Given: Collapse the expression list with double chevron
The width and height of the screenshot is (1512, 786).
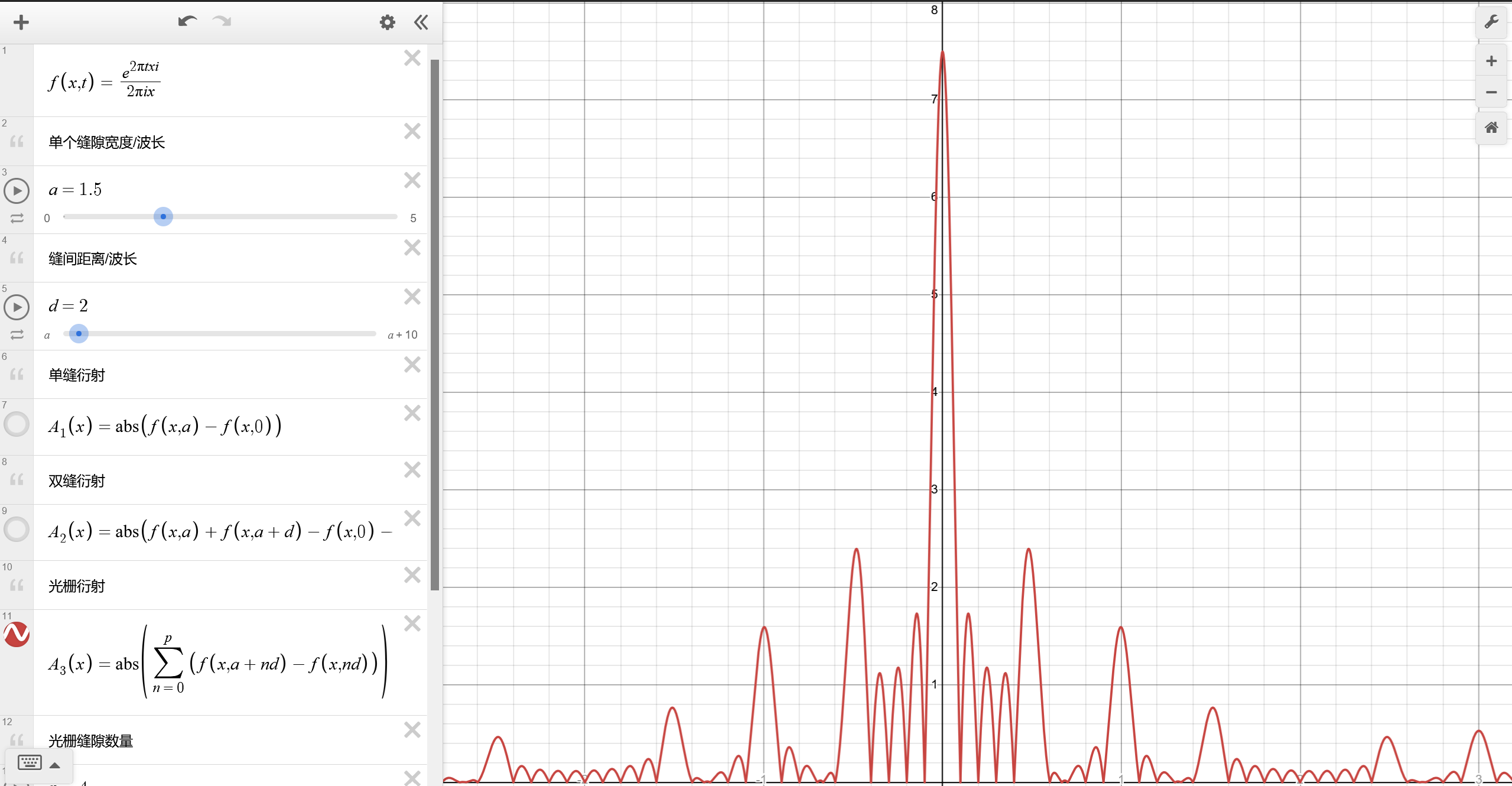Looking at the screenshot, I should pos(421,22).
